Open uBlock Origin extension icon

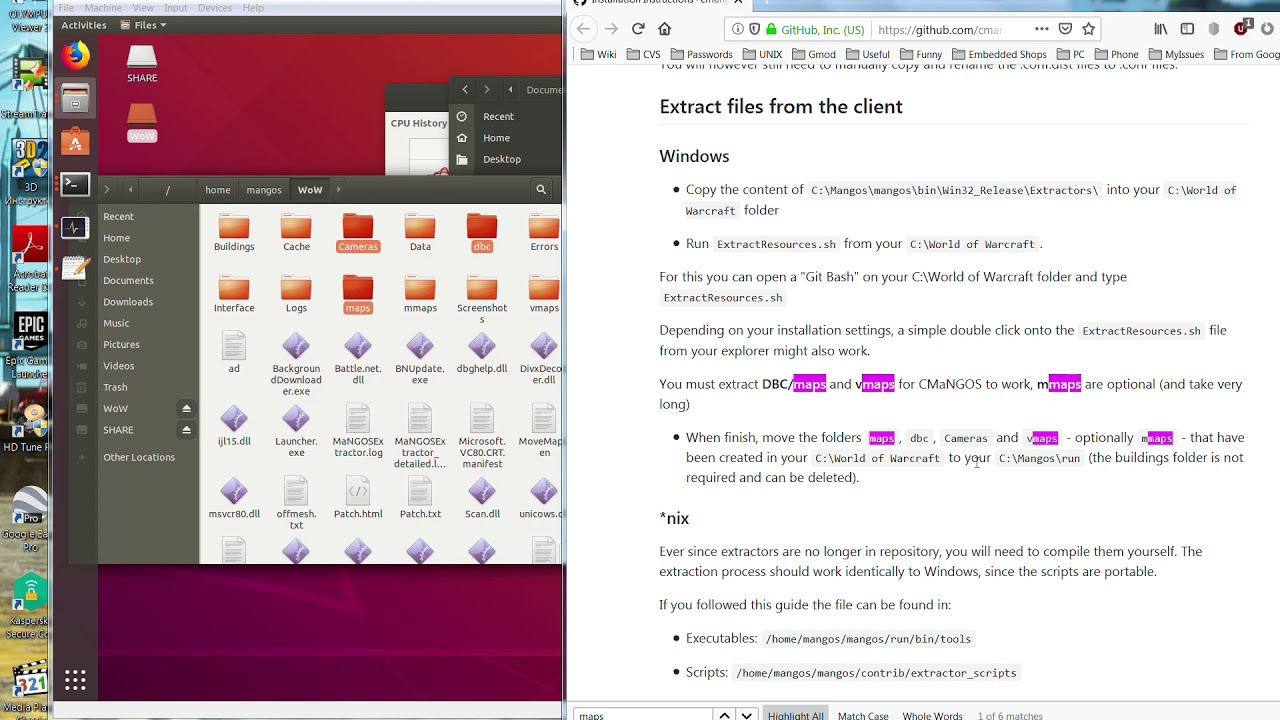click(1242, 29)
